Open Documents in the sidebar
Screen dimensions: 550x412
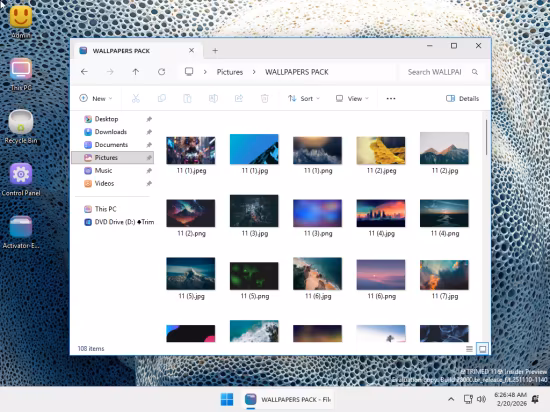[x=113, y=145]
